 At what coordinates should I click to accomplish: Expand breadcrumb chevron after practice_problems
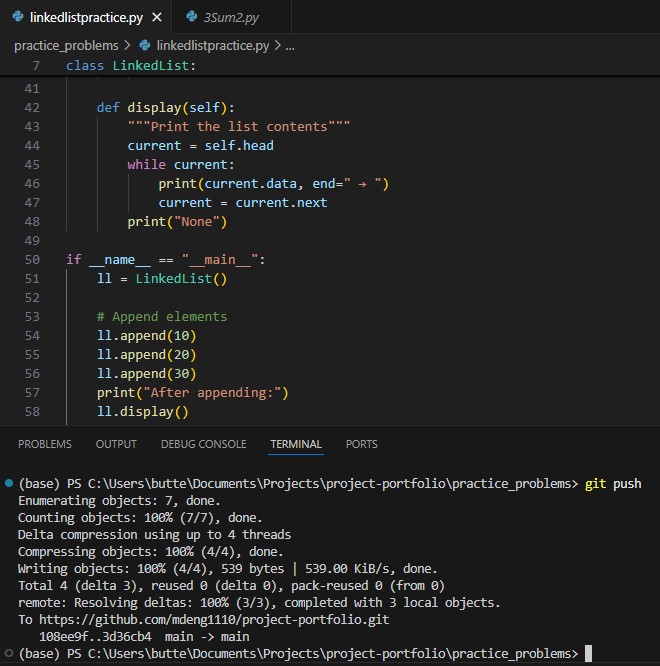point(127,45)
